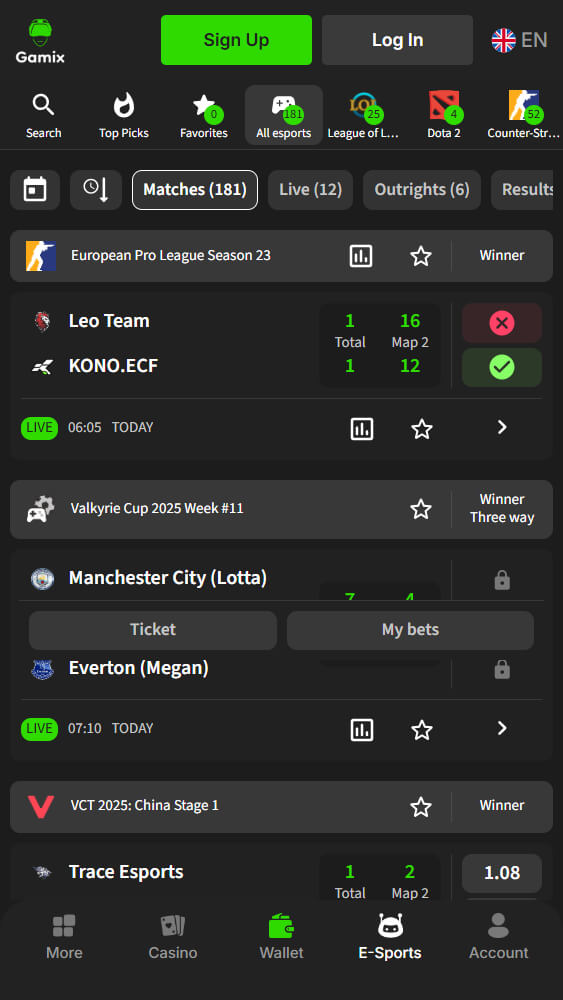Click time sort order icon
563x1000 pixels.
[x=96, y=190]
